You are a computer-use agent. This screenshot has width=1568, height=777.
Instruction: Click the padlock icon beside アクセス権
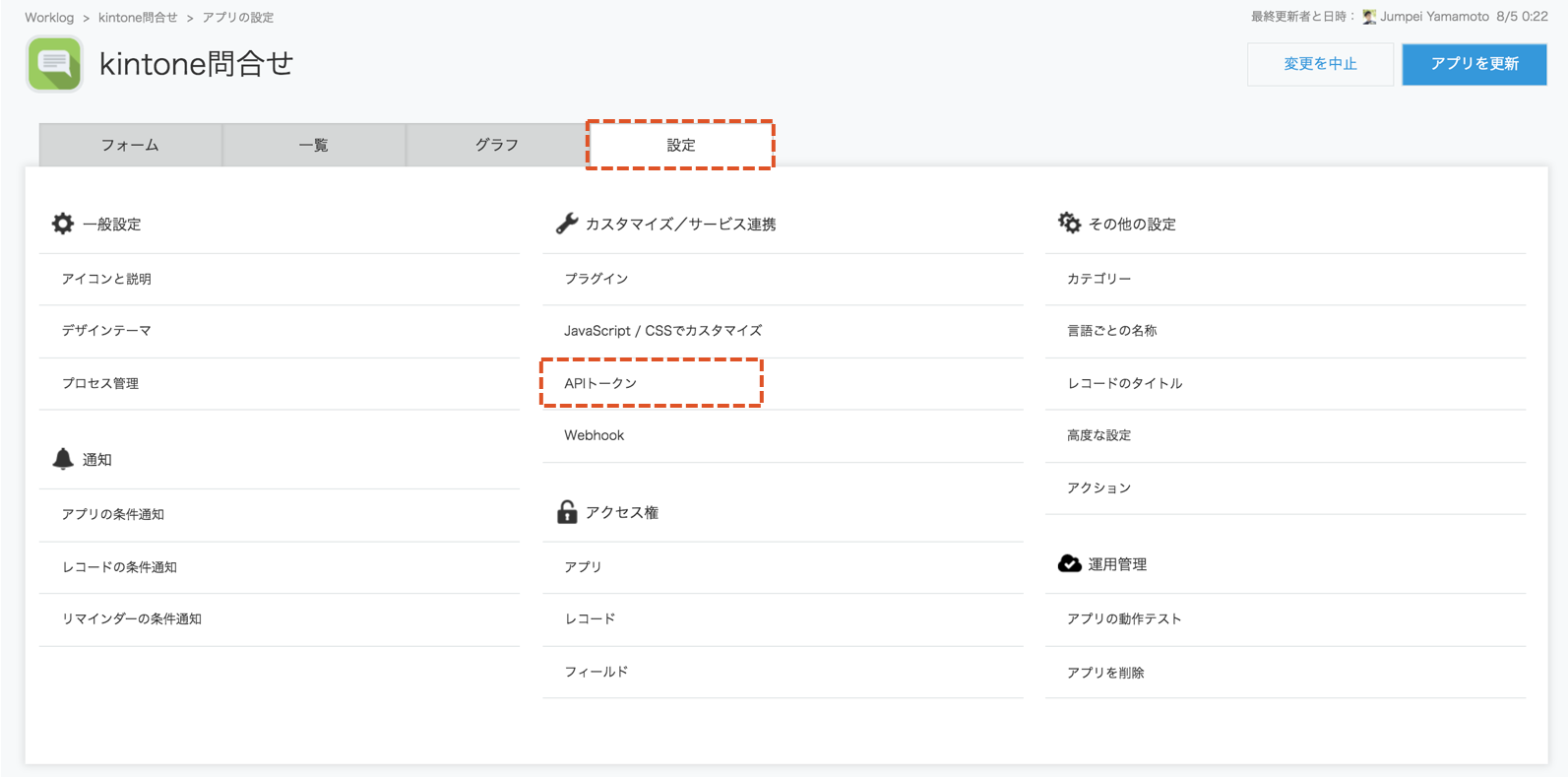pos(567,512)
